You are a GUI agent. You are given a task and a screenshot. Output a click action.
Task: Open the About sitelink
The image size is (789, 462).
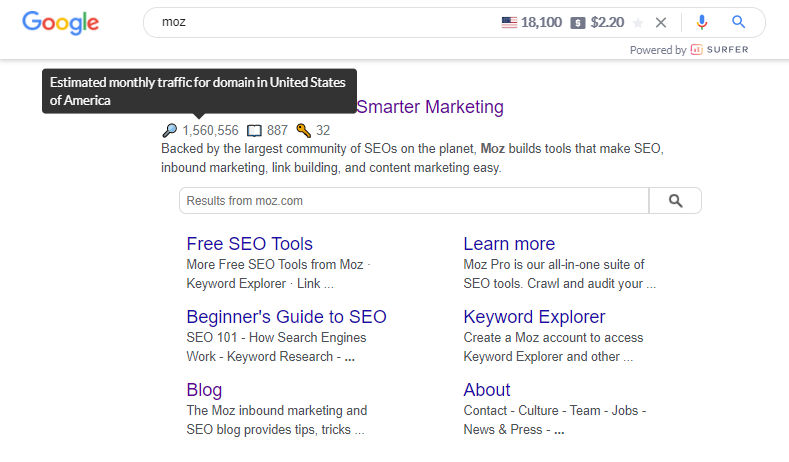tap(487, 390)
